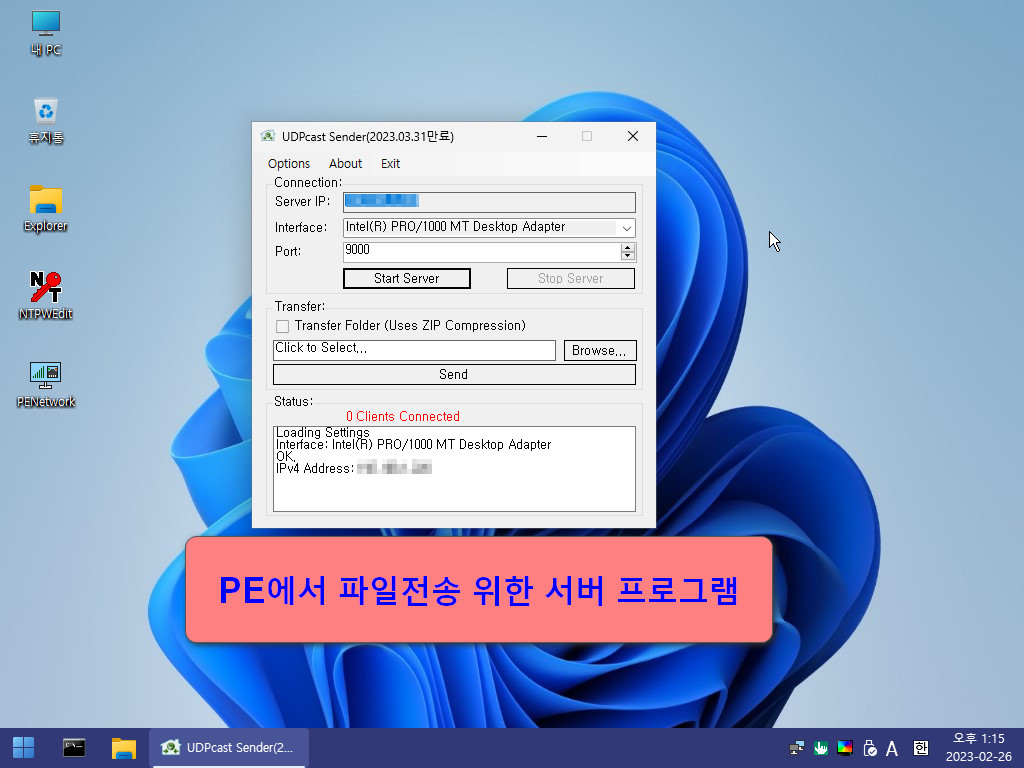
Task: Click the network tray icon
Action: pos(797,748)
